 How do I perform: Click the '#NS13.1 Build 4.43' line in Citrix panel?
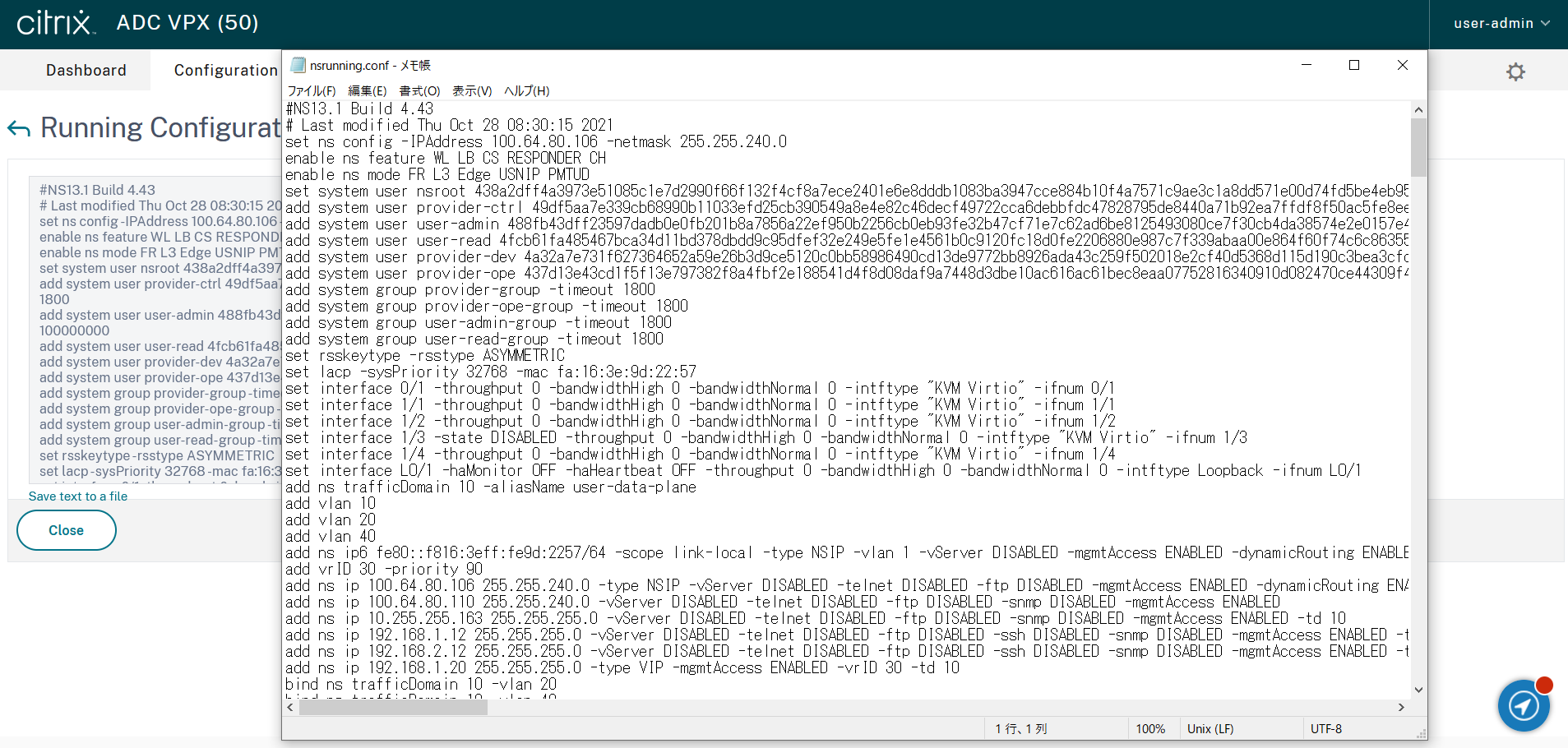(97, 190)
